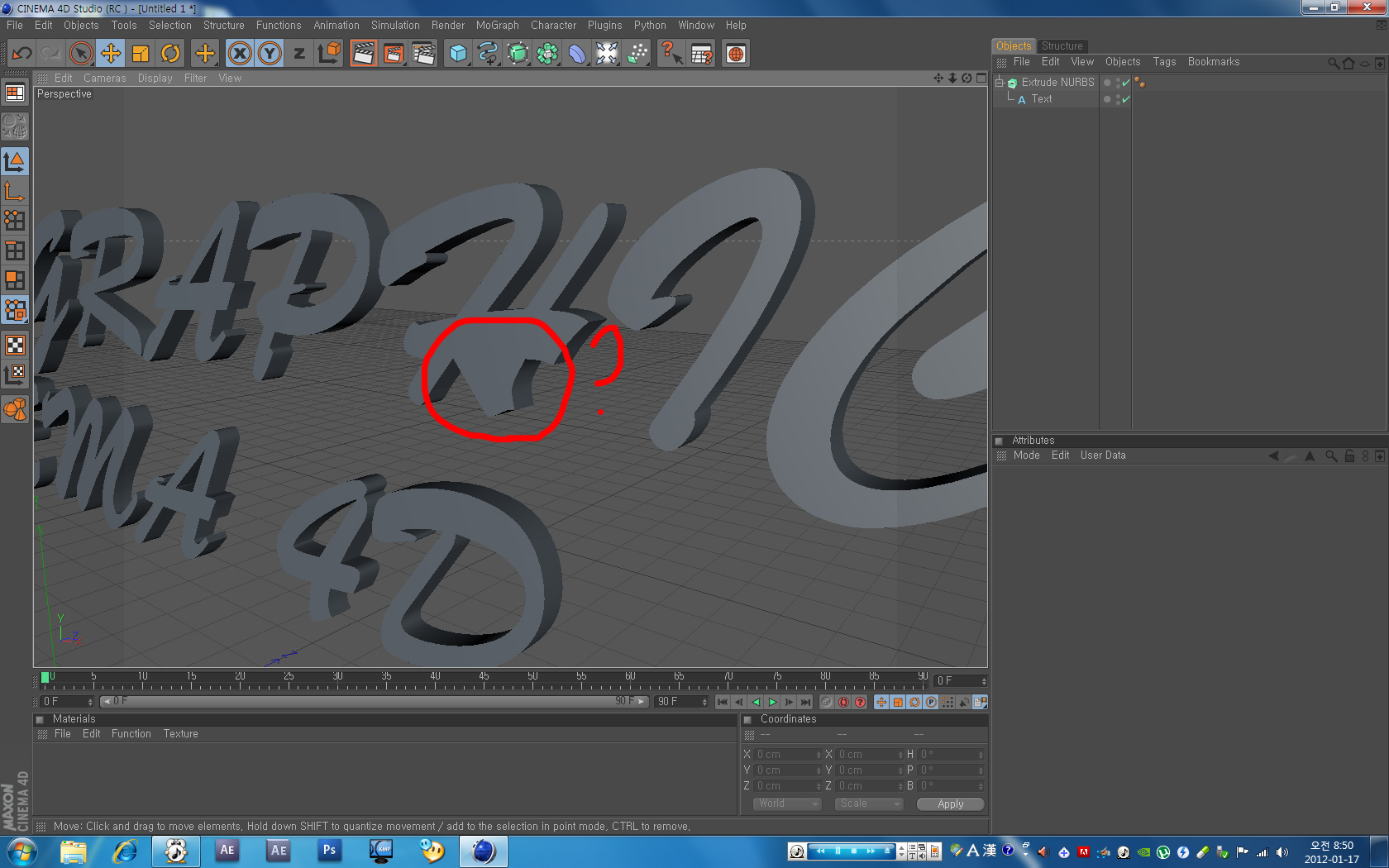This screenshot has width=1389, height=868.
Task: Open Internet Explorer from the taskbar
Action: 125,851
